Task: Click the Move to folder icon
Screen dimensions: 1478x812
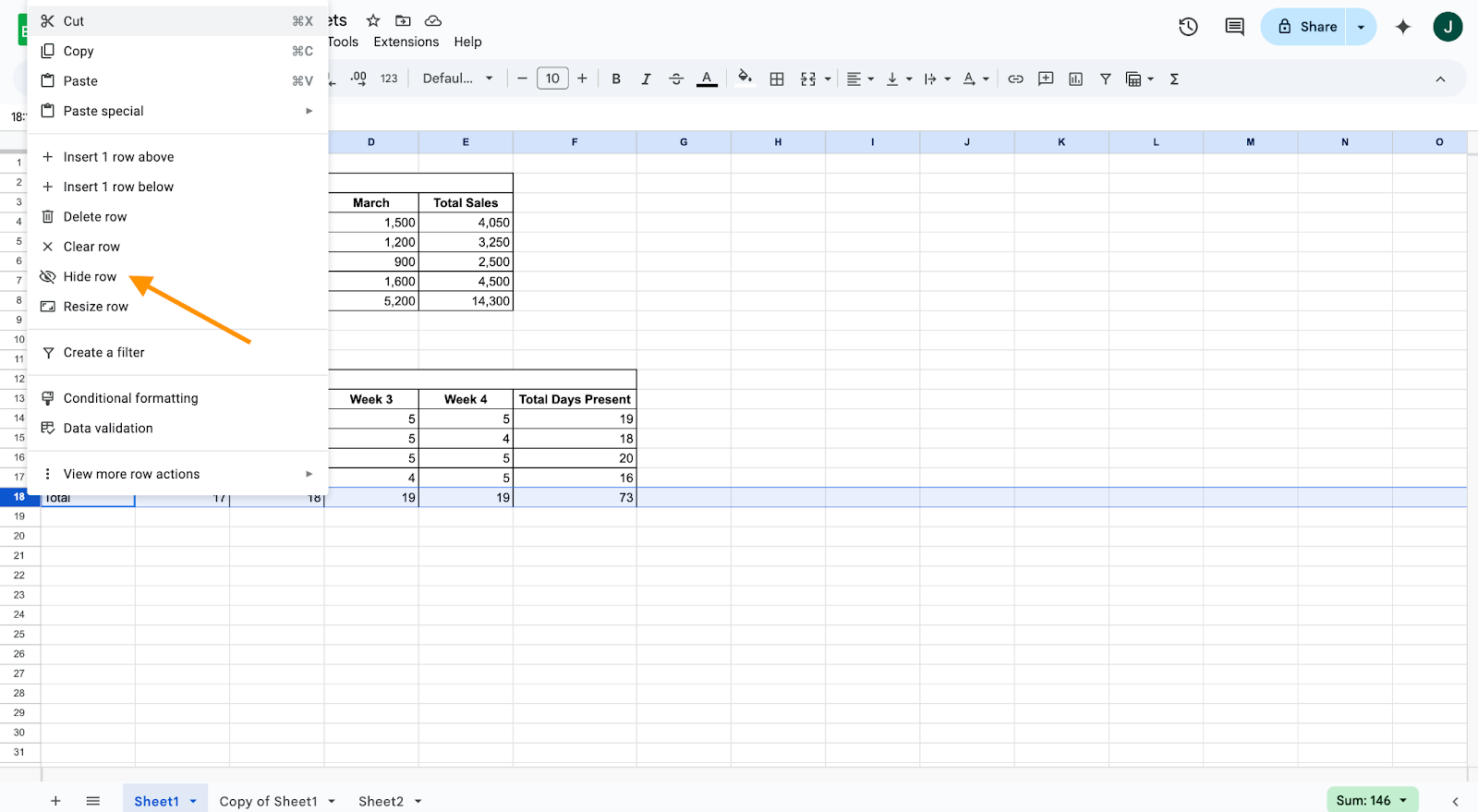Action: click(x=403, y=20)
